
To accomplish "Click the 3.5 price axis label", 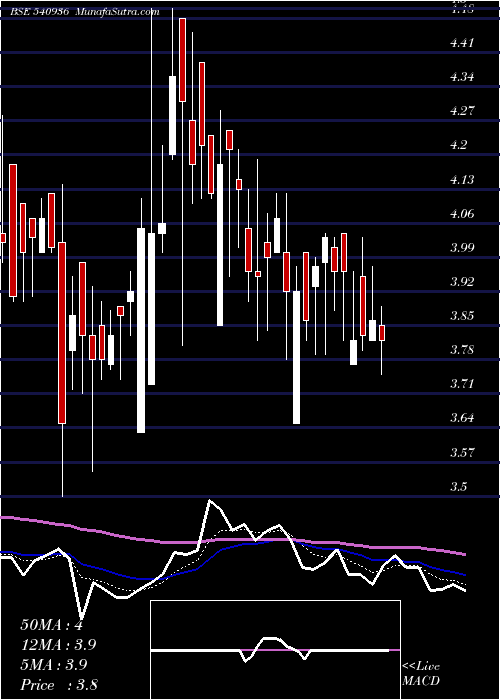I will (459, 487).
